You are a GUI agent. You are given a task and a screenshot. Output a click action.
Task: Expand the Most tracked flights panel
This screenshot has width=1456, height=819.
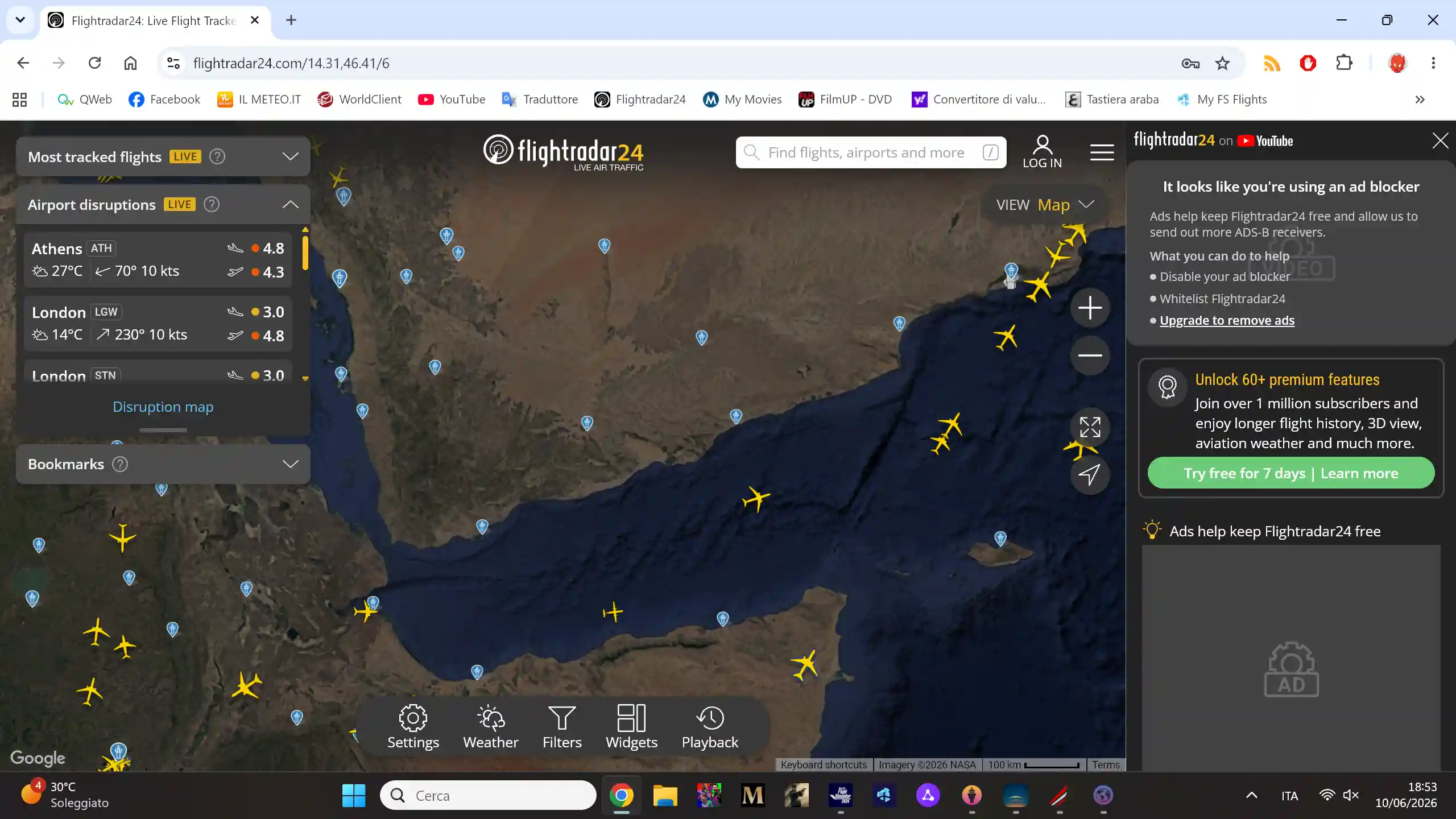[290, 156]
